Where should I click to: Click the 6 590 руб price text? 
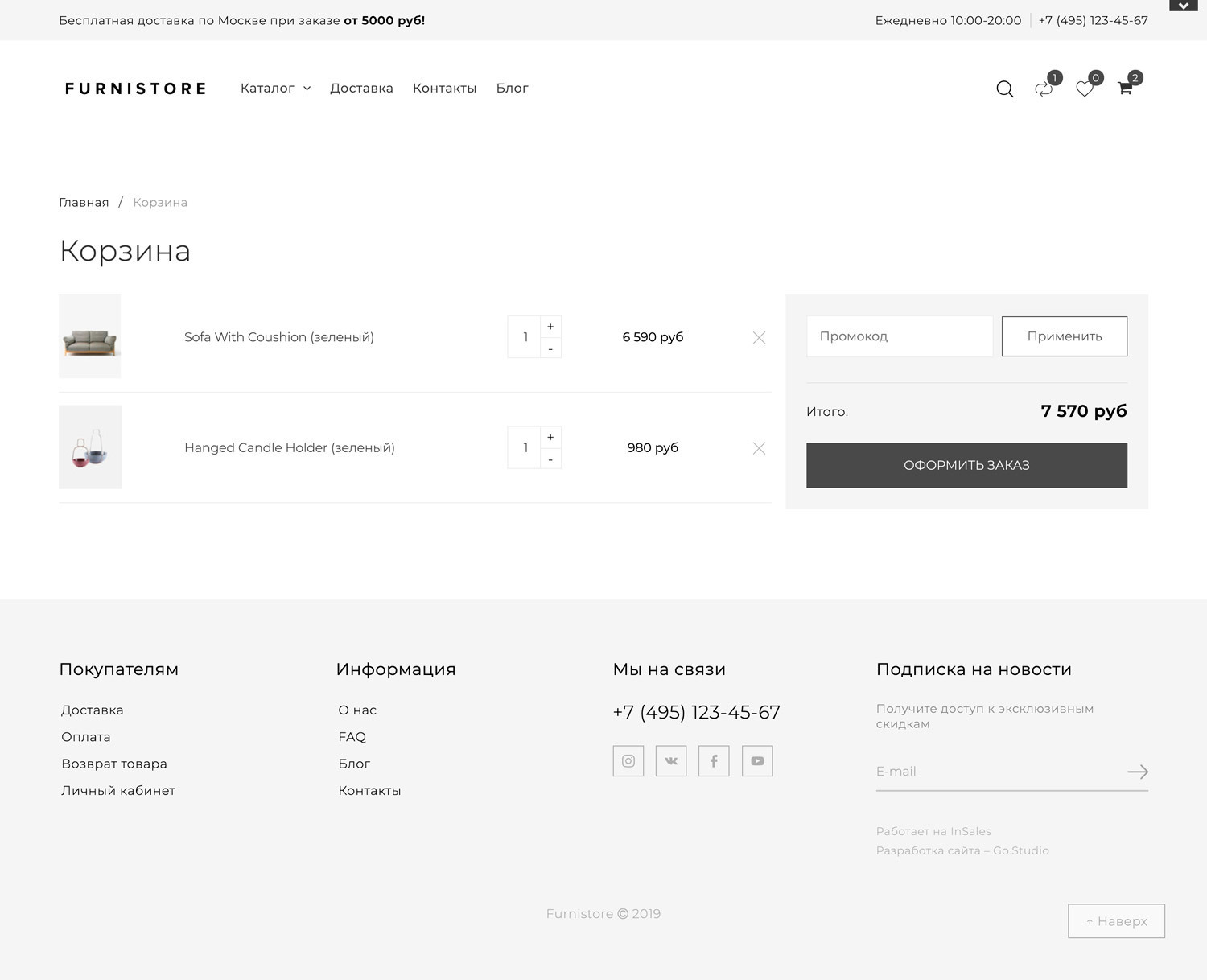click(653, 337)
